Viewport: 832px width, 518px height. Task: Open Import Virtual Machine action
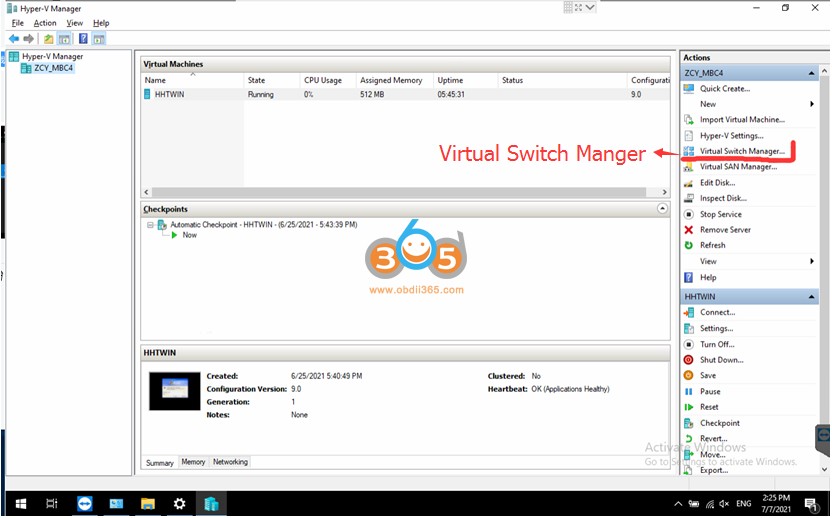742,120
